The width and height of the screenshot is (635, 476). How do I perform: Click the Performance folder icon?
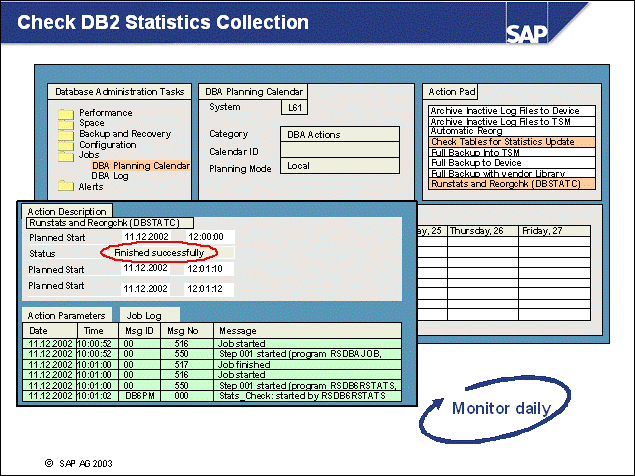point(66,113)
